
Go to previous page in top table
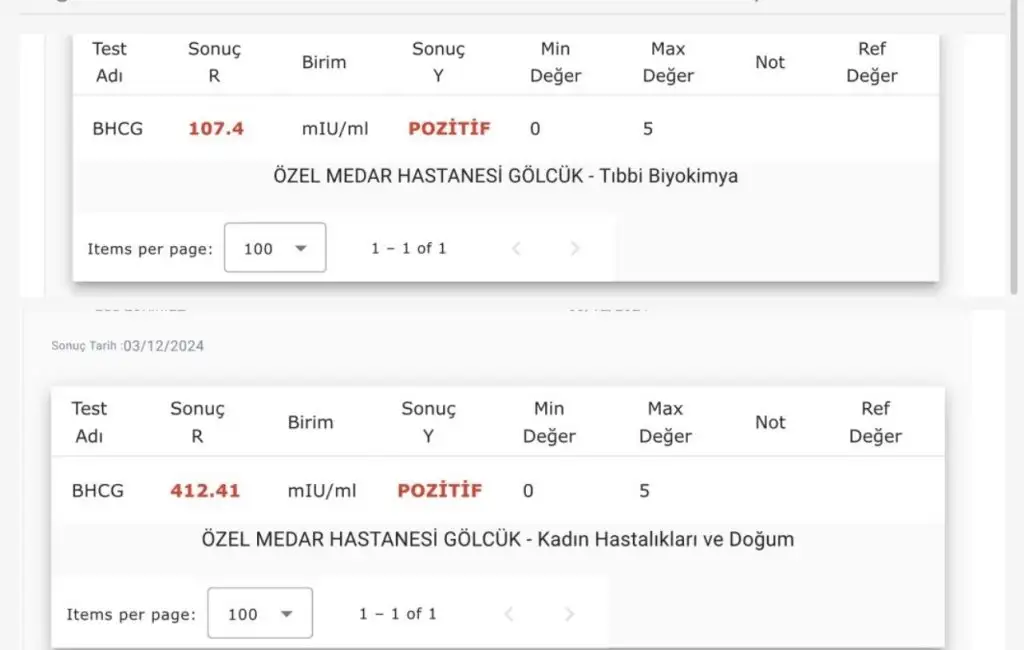click(x=516, y=248)
